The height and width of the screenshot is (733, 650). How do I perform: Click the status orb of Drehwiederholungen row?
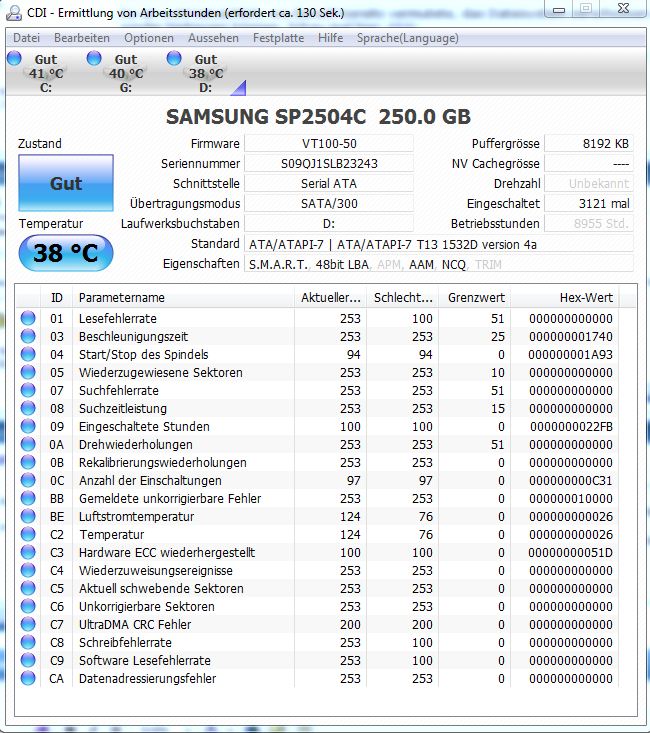click(x=28, y=444)
